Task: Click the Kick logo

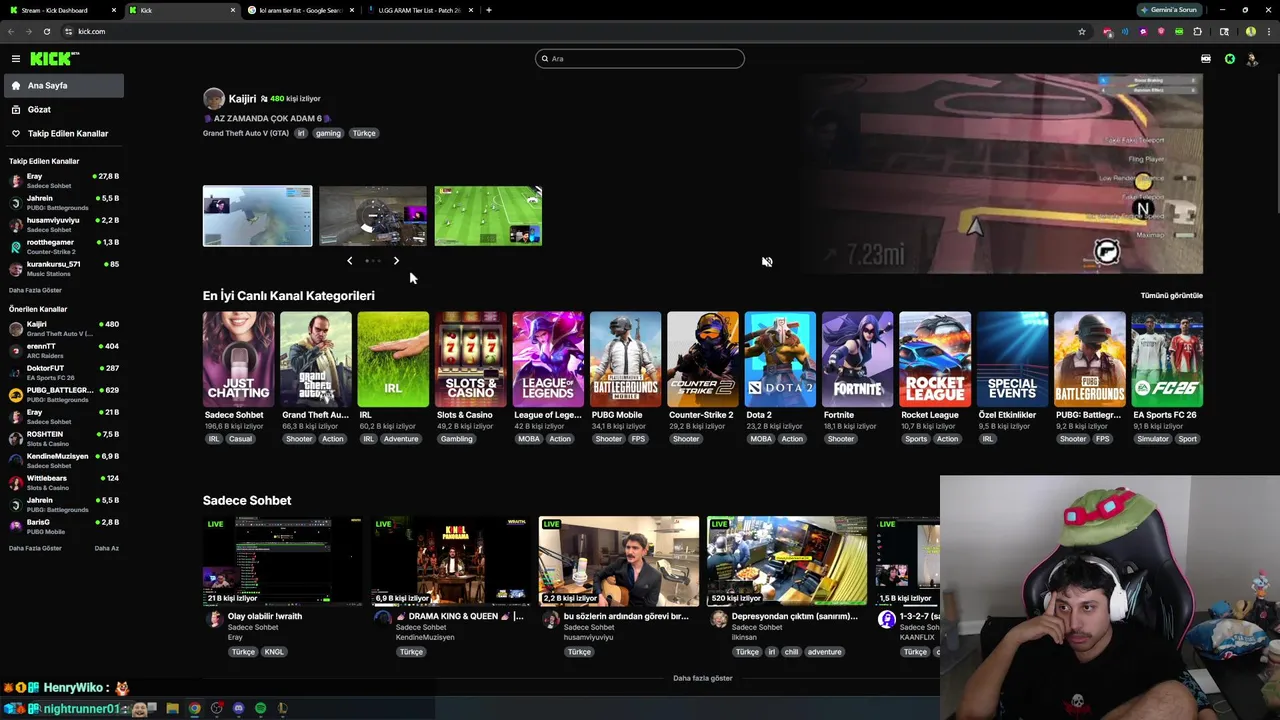Action: (54, 59)
